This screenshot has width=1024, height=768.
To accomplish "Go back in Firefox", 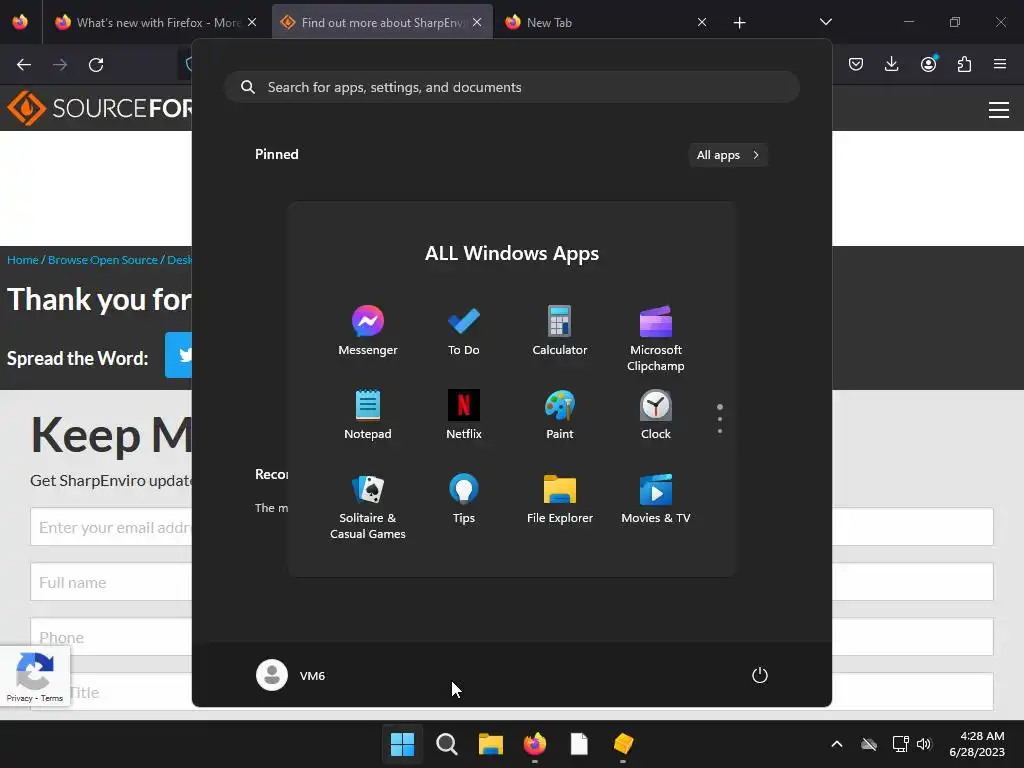I will point(24,65).
